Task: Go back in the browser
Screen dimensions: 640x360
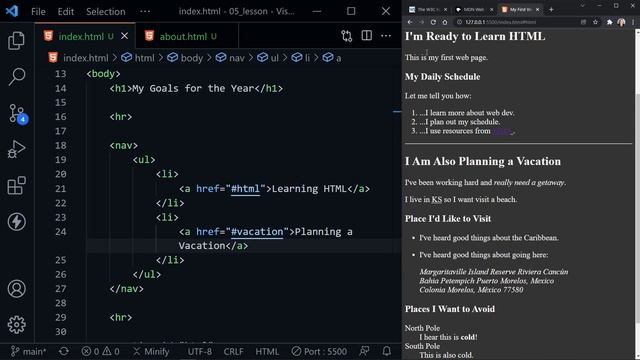Action: (410, 22)
